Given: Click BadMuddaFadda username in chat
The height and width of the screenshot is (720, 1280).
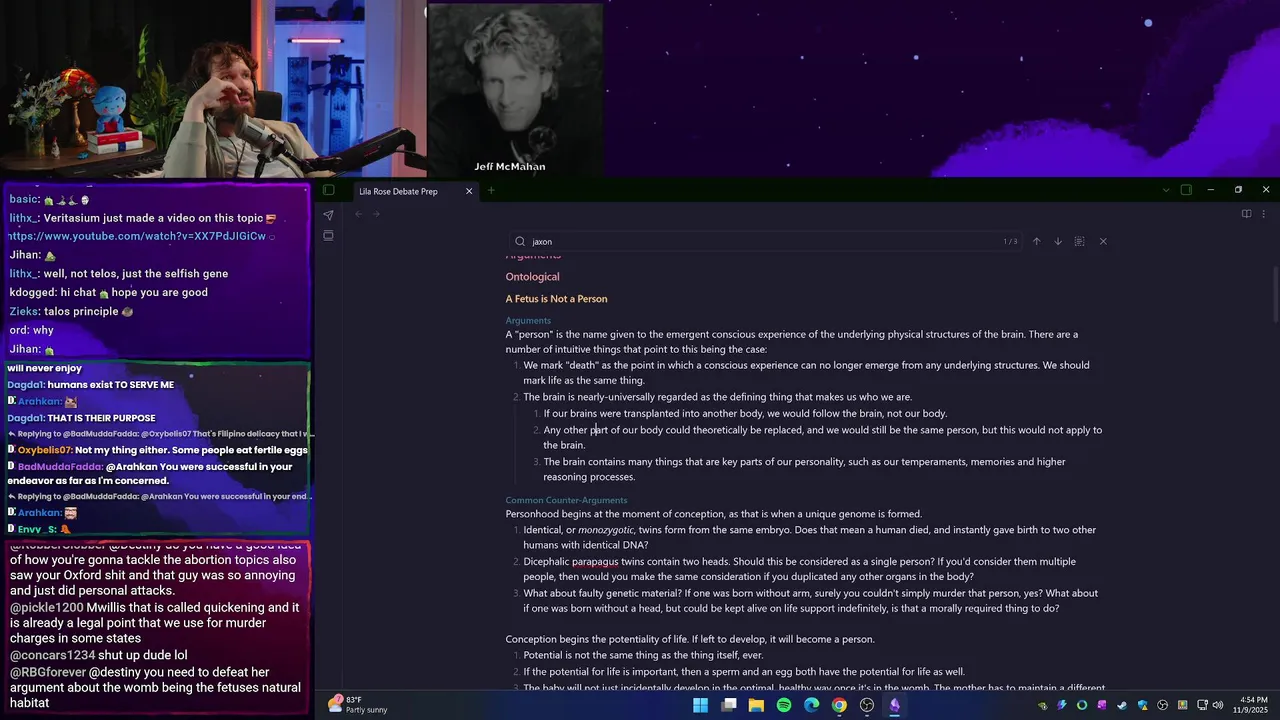Looking at the screenshot, I should (59, 467).
